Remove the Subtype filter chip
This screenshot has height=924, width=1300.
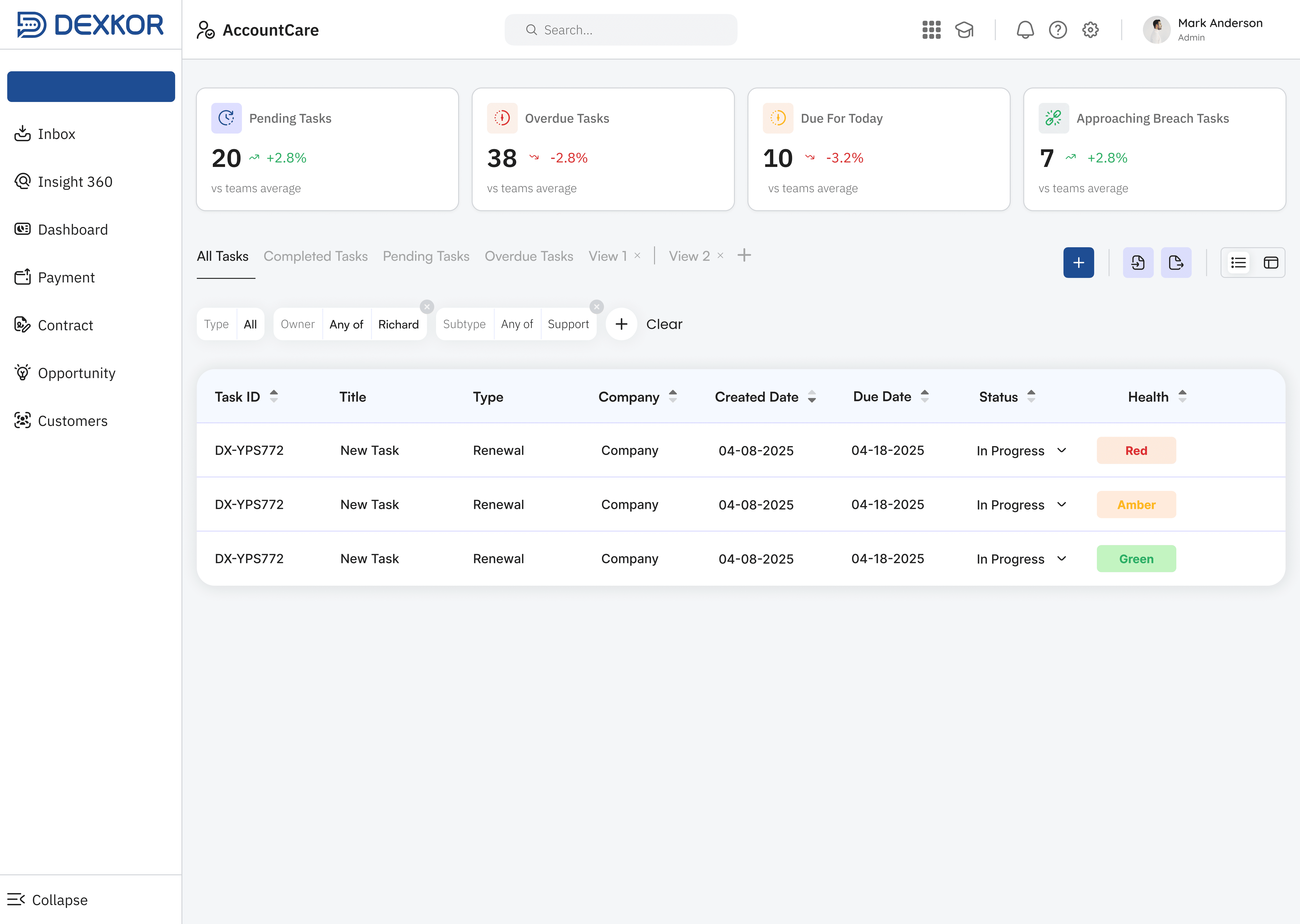(x=597, y=307)
